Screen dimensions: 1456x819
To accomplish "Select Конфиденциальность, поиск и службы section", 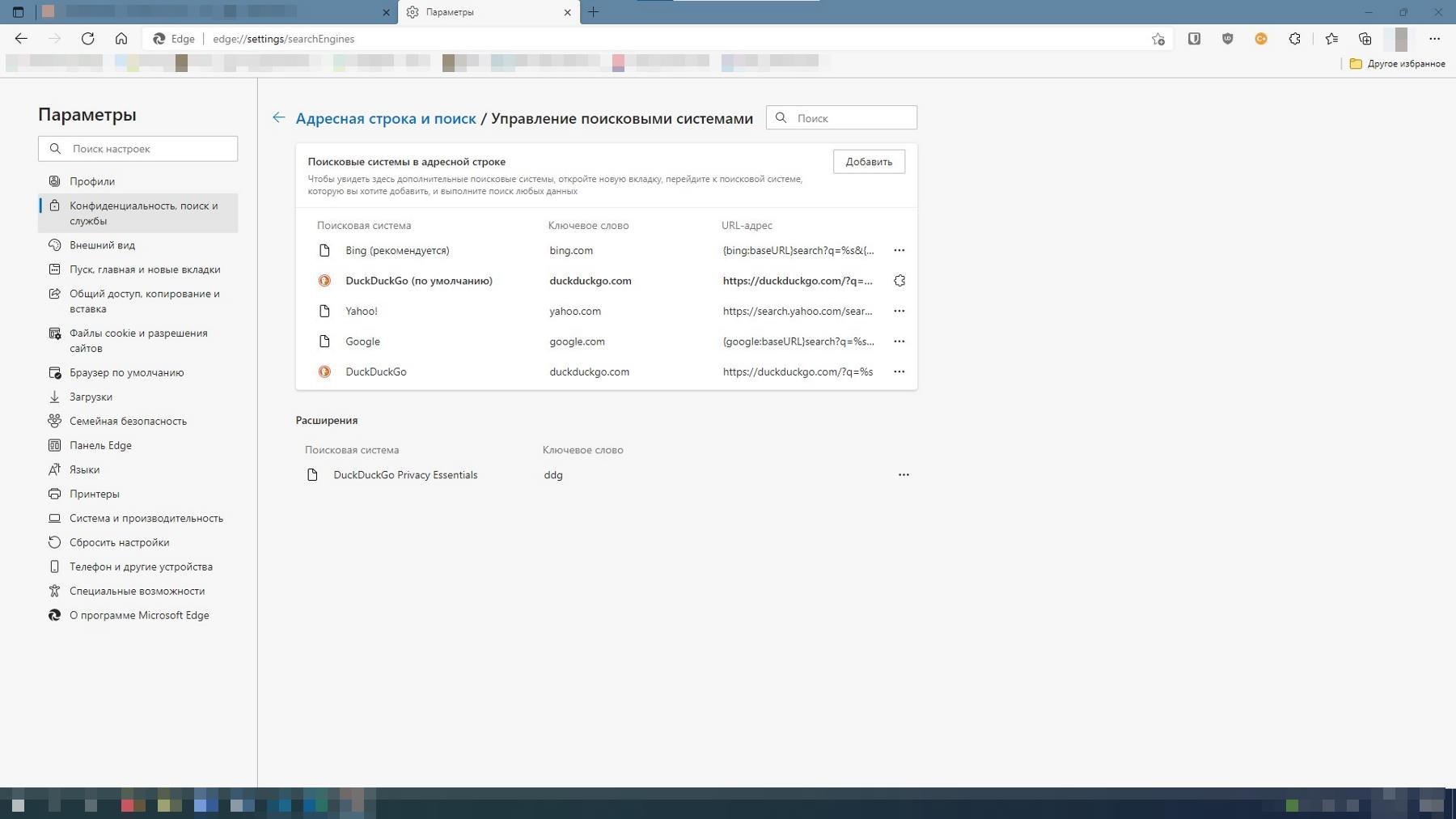I will [138, 213].
